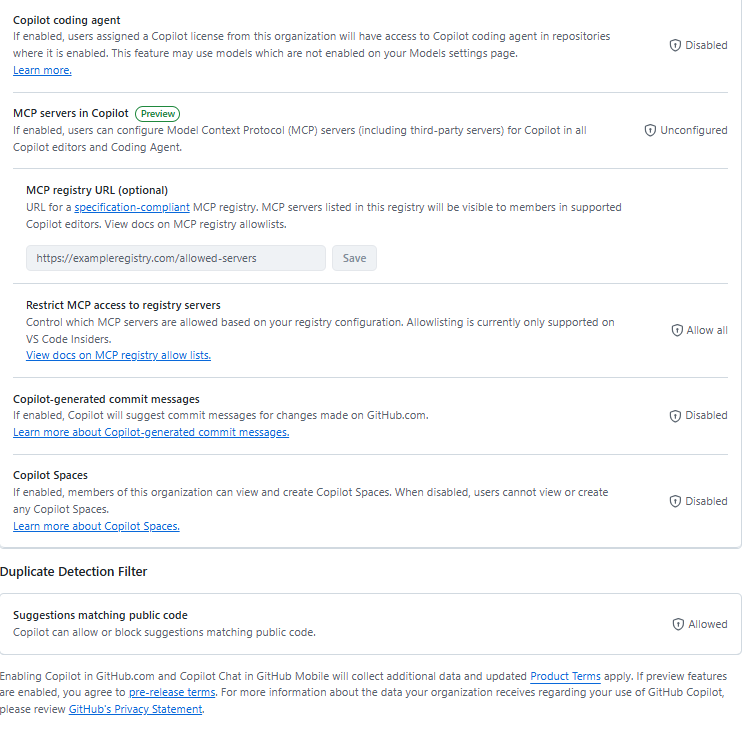This screenshot has width=743, height=730.
Task: Click shield icon for Copilot Spaces Disabled
Action: click(675, 501)
